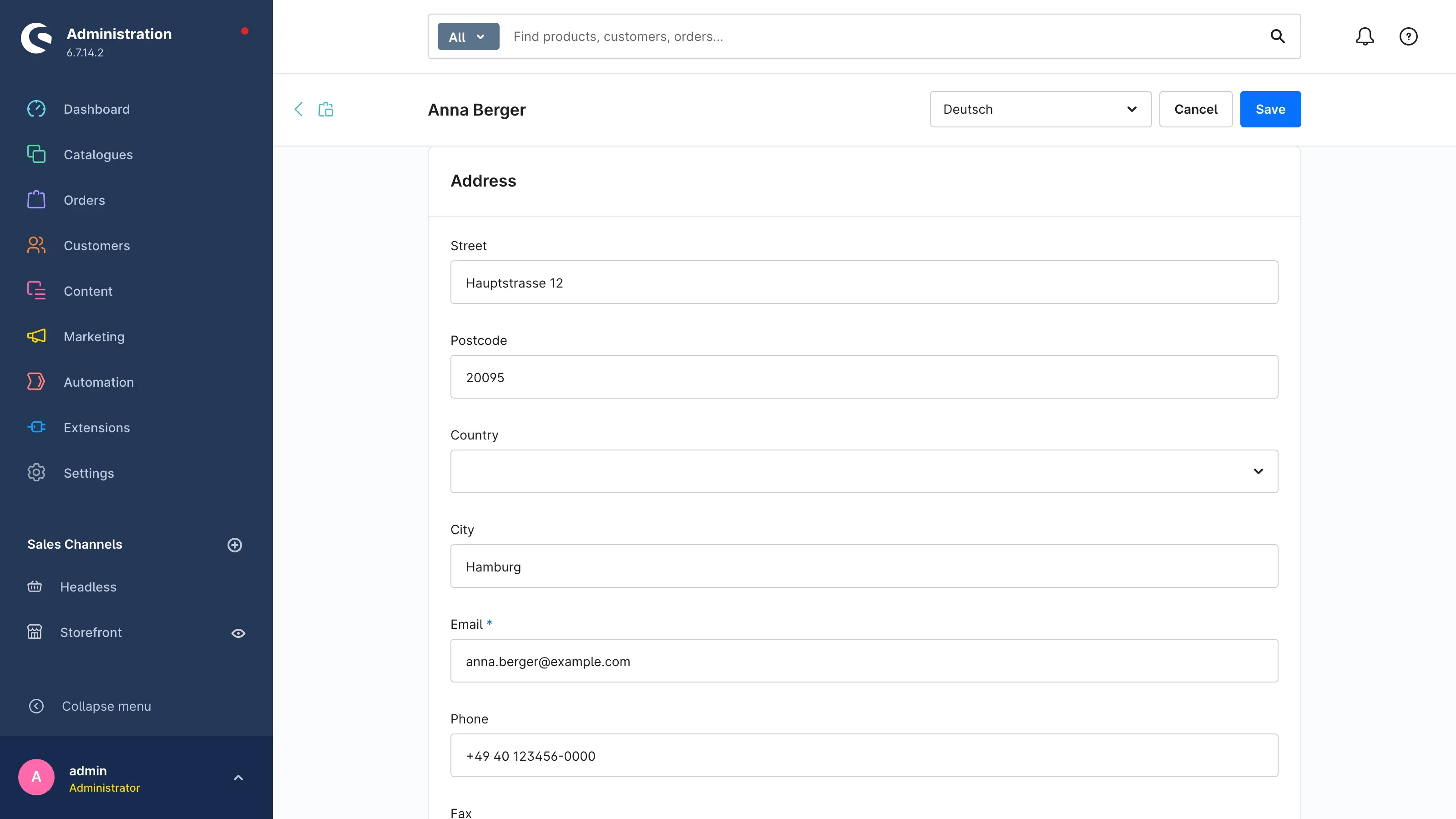This screenshot has height=819, width=1456.
Task: Expand the admin user menu chevron
Action: 238,779
